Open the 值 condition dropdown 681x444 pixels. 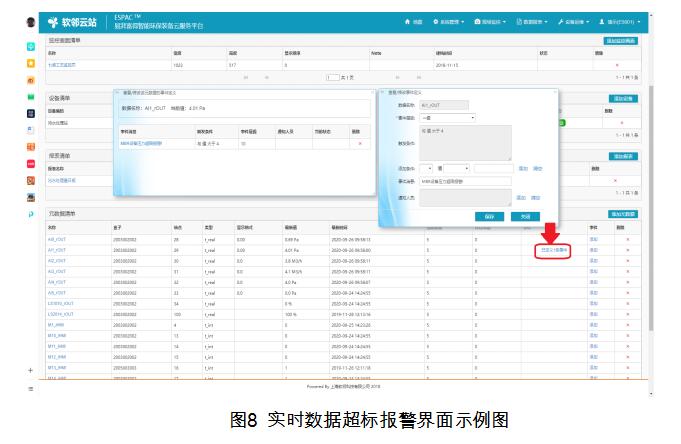click(455, 169)
